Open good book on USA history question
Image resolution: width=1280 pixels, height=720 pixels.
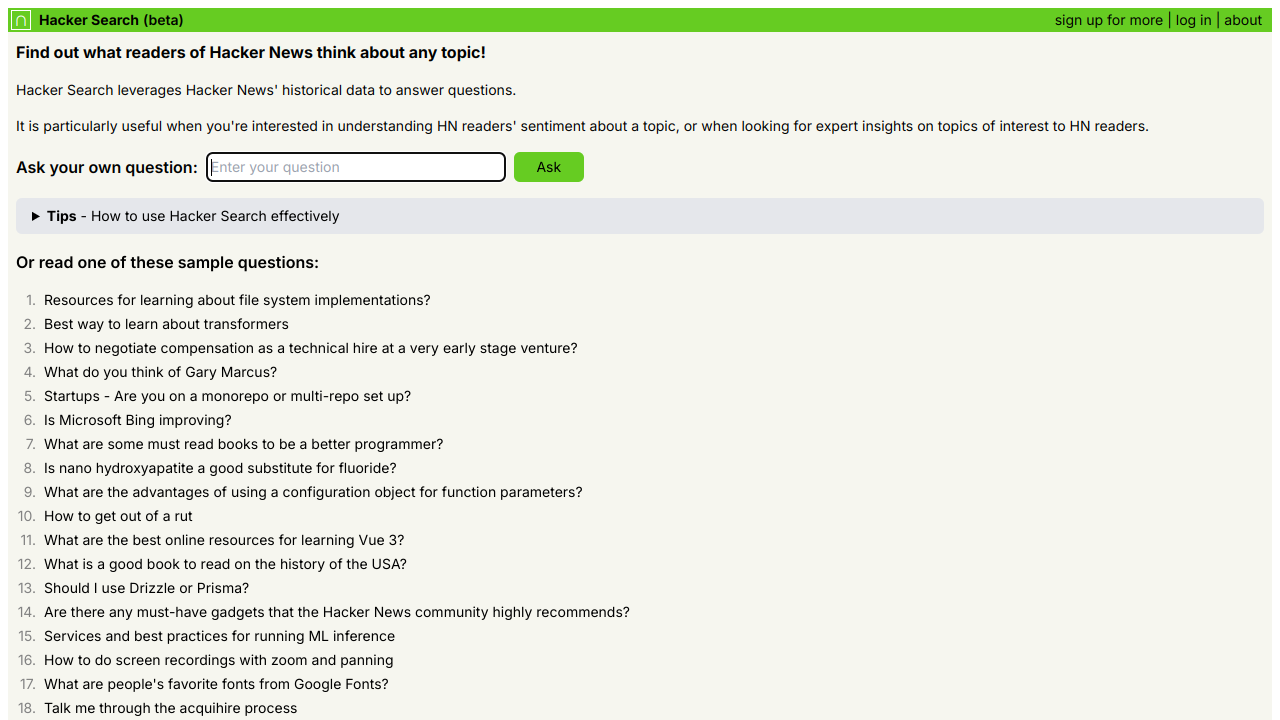[225, 564]
